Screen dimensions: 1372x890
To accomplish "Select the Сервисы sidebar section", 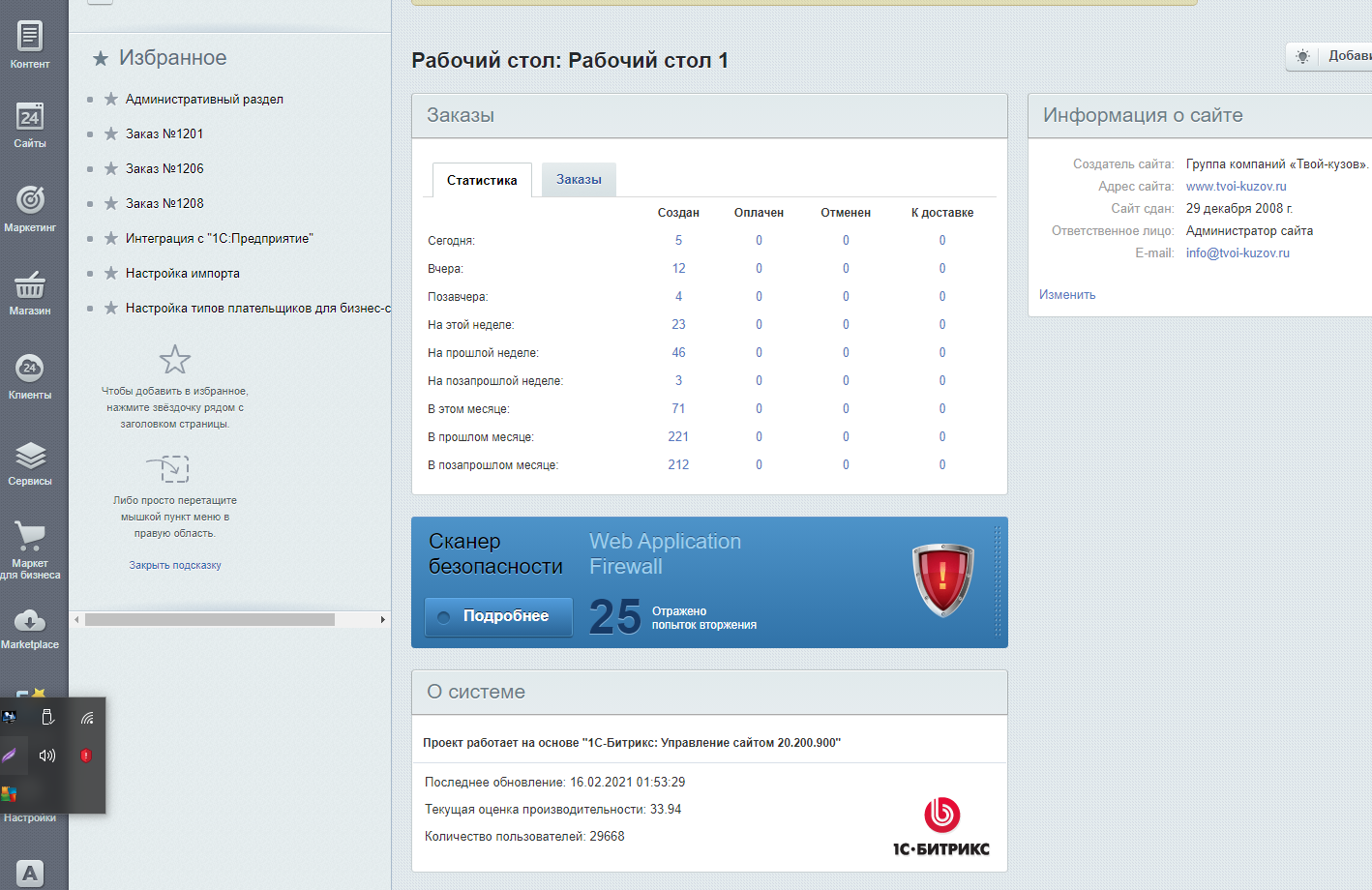I will 30,462.
